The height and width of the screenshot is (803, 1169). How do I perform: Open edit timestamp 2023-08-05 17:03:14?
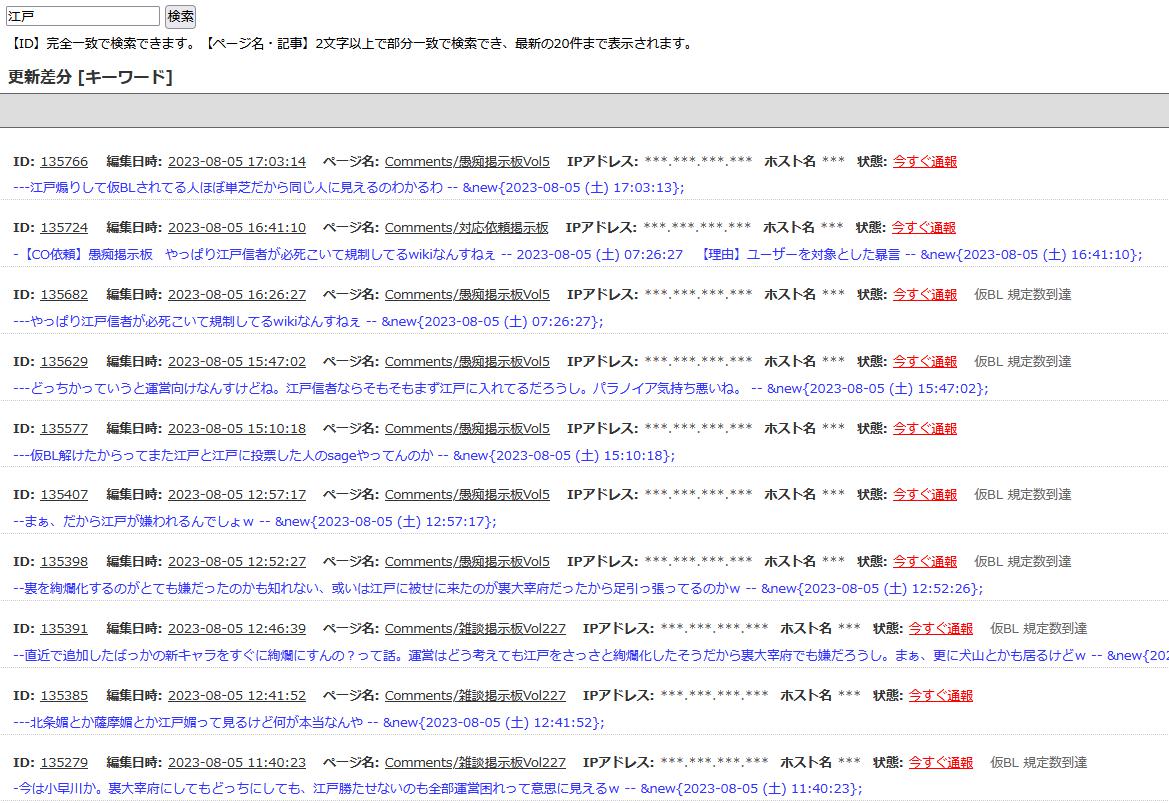237,162
